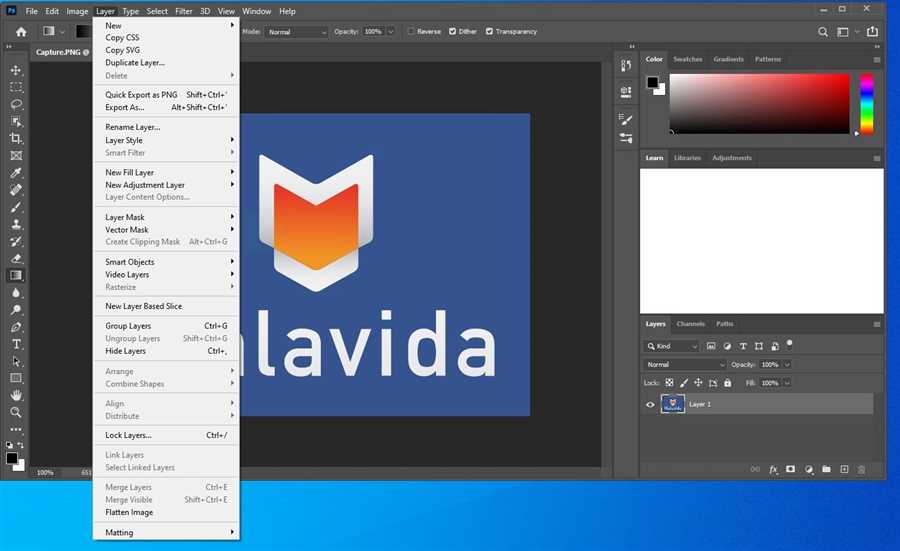900x551 pixels.
Task: Select the Clone Stamp tool
Action: pos(16,224)
